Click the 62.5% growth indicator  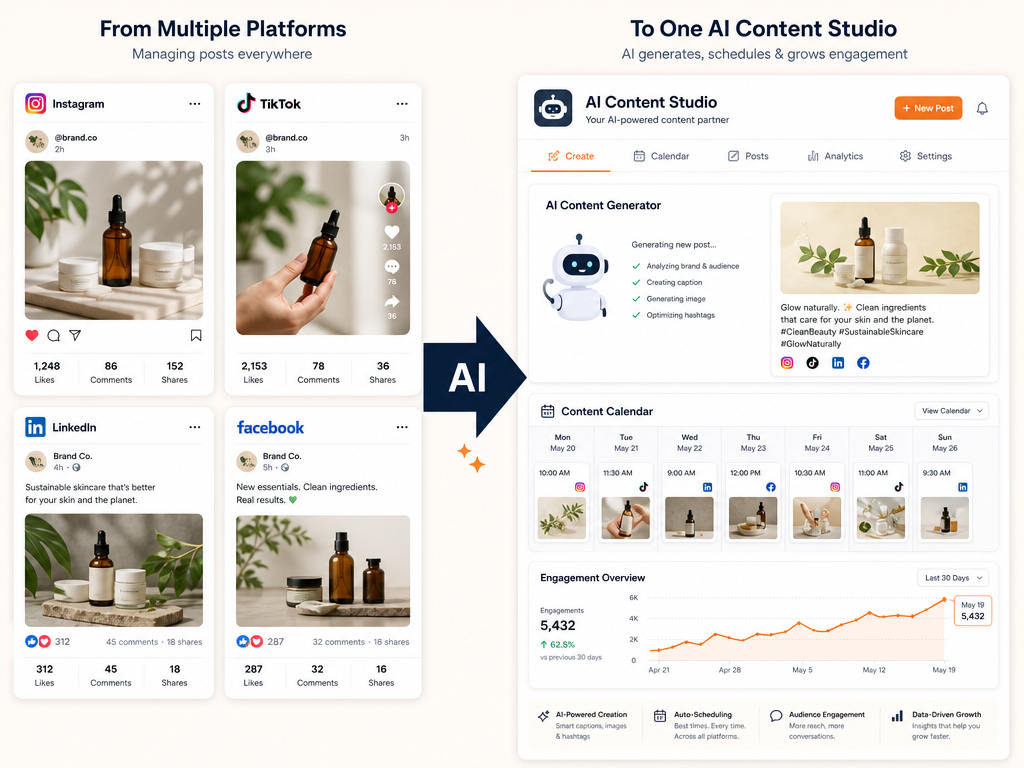click(x=557, y=645)
